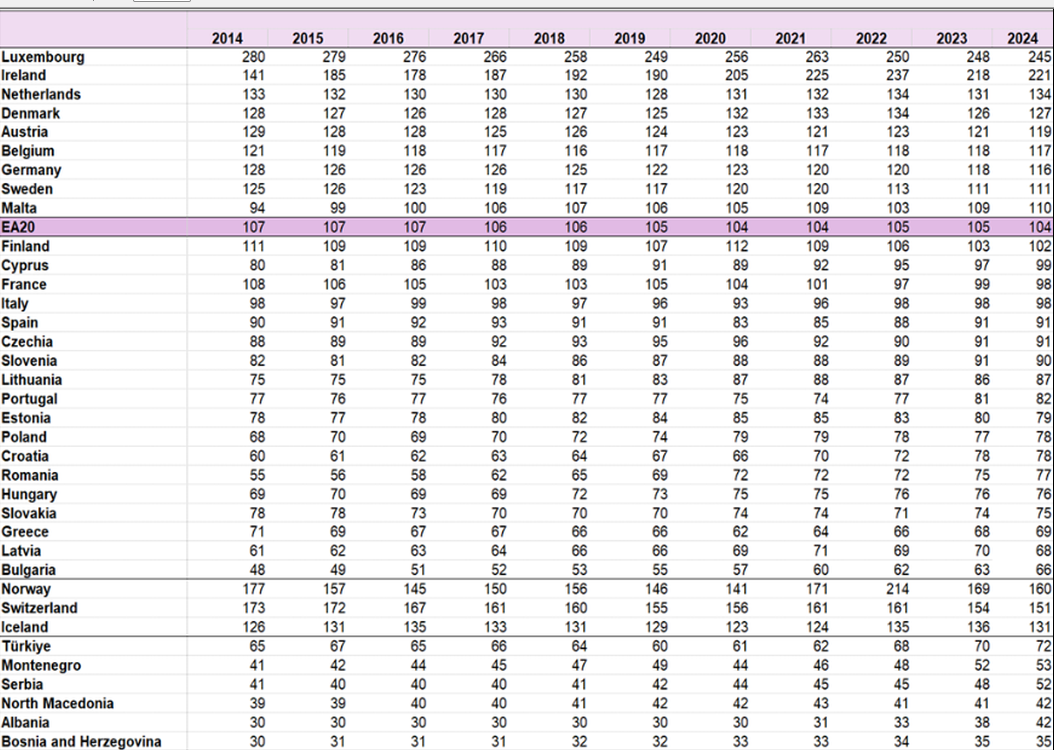Click Ireland's 2015 value 185
1054x750 pixels.
[334, 76]
